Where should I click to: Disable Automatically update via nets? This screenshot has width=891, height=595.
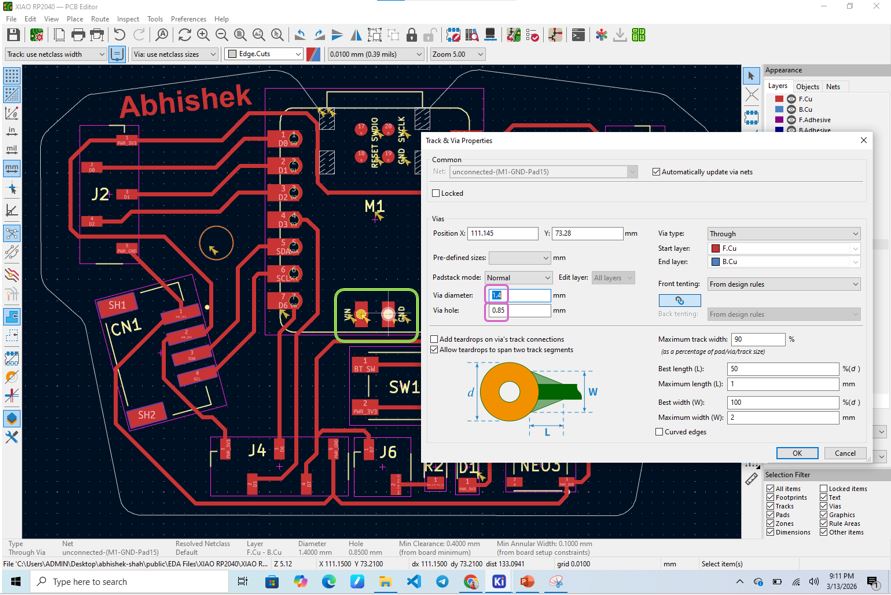[656, 172]
